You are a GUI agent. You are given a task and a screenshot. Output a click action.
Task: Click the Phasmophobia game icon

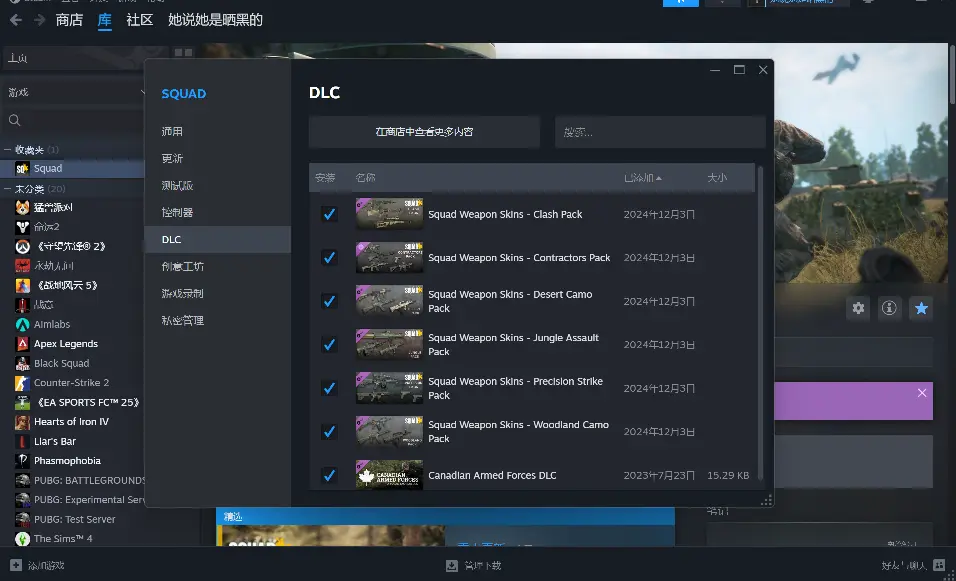tap(23, 461)
